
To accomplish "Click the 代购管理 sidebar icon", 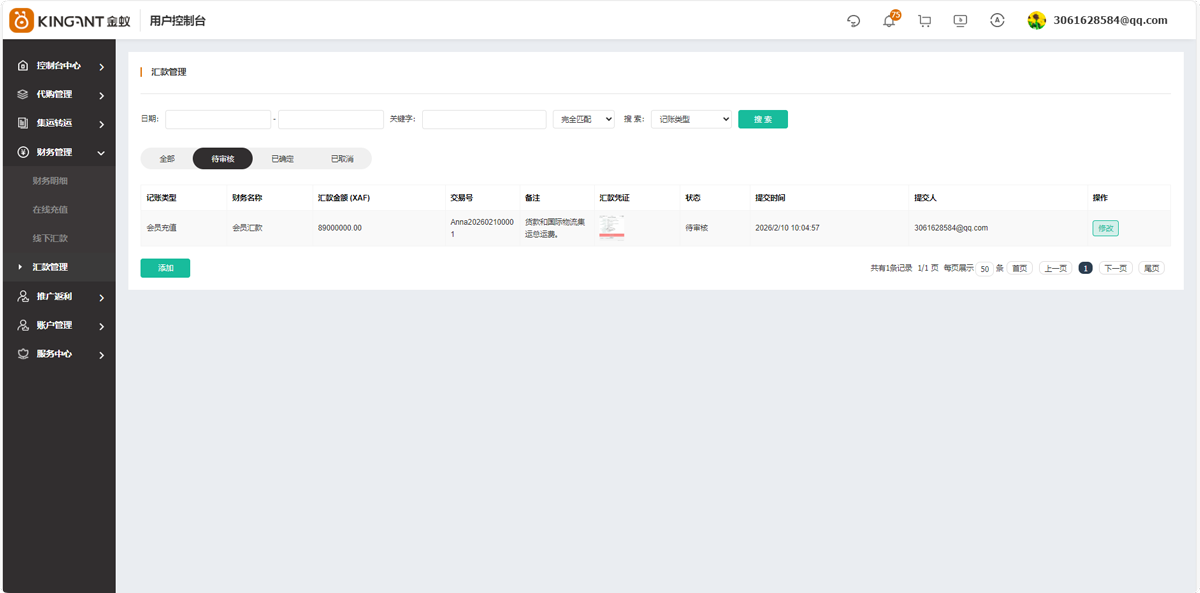I will 22,94.
